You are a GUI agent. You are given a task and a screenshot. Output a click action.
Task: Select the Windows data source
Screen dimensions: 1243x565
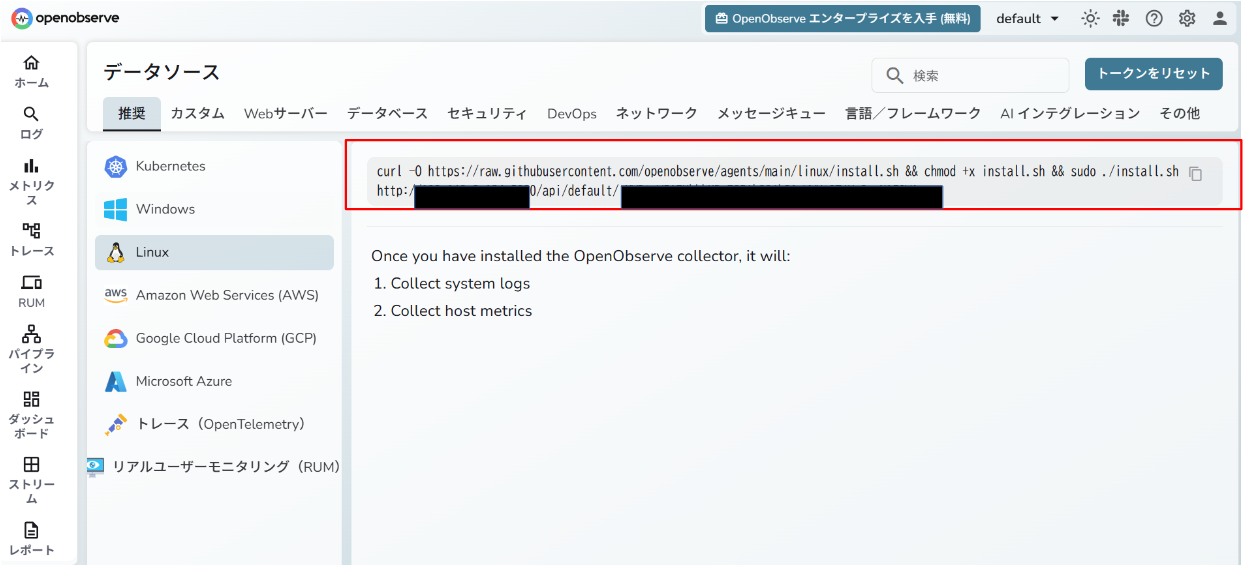click(214, 209)
